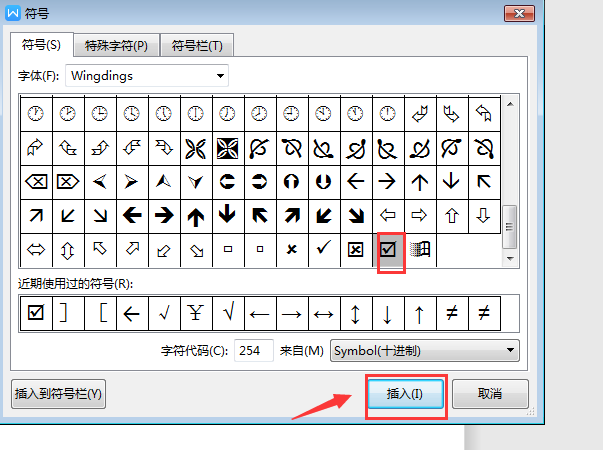Choose the bold up arrow symbol
The height and width of the screenshot is (450, 603).
[196, 215]
